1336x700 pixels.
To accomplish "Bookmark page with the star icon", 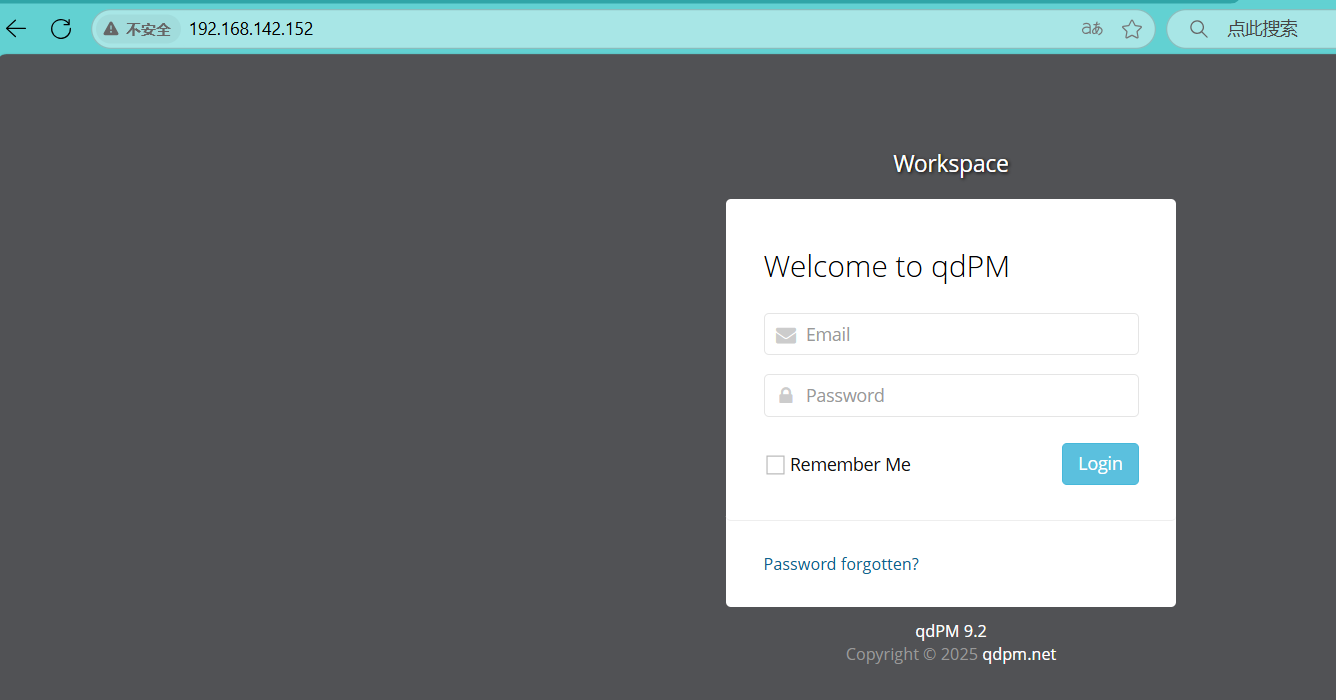I will pyautogui.click(x=1132, y=29).
